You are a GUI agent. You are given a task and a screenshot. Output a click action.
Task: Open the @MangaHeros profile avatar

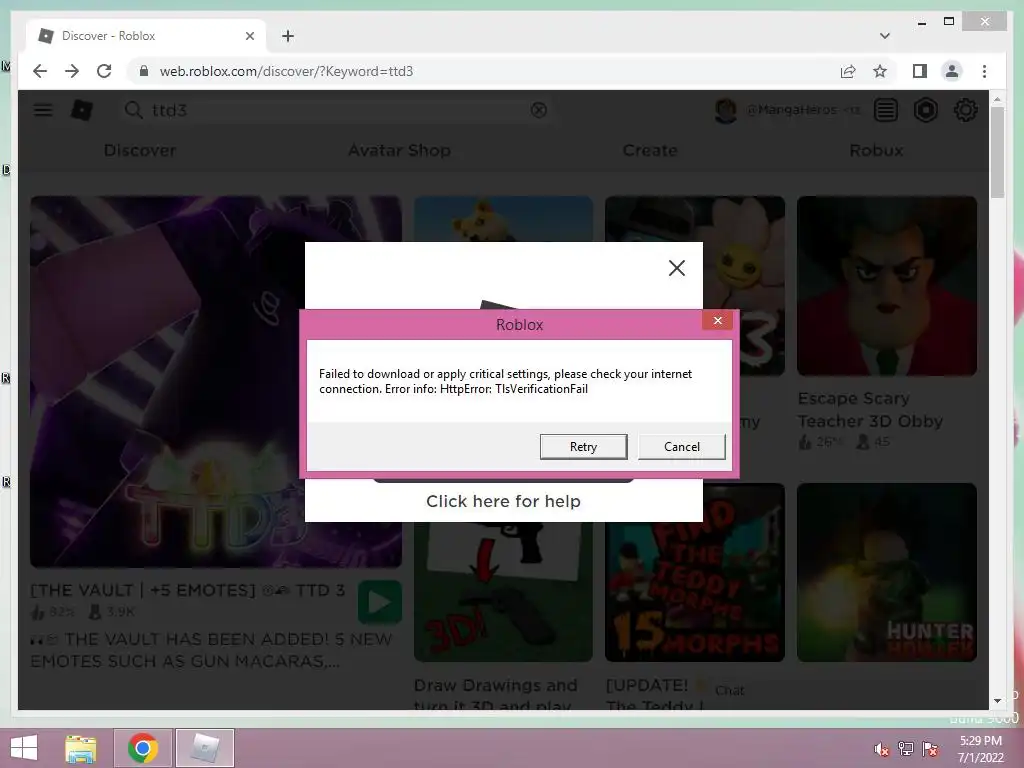[725, 110]
